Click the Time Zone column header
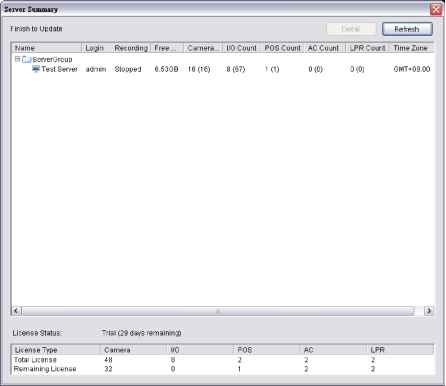446x386 pixels. 411,48
